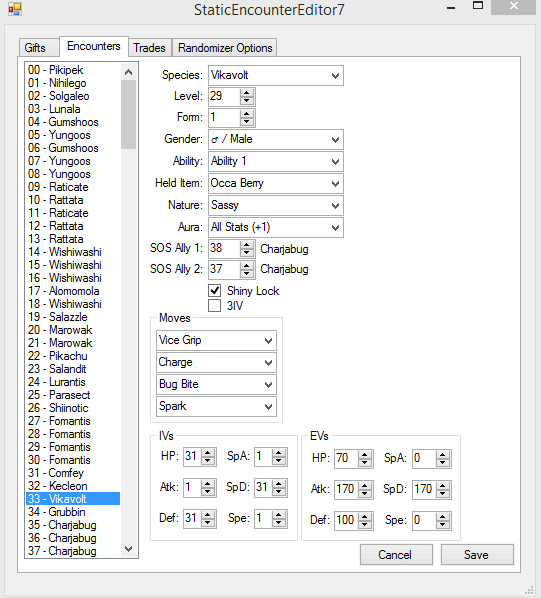Select list entry 24 - Lurantis
Viewport: 541px width, 598px height.
(72, 382)
